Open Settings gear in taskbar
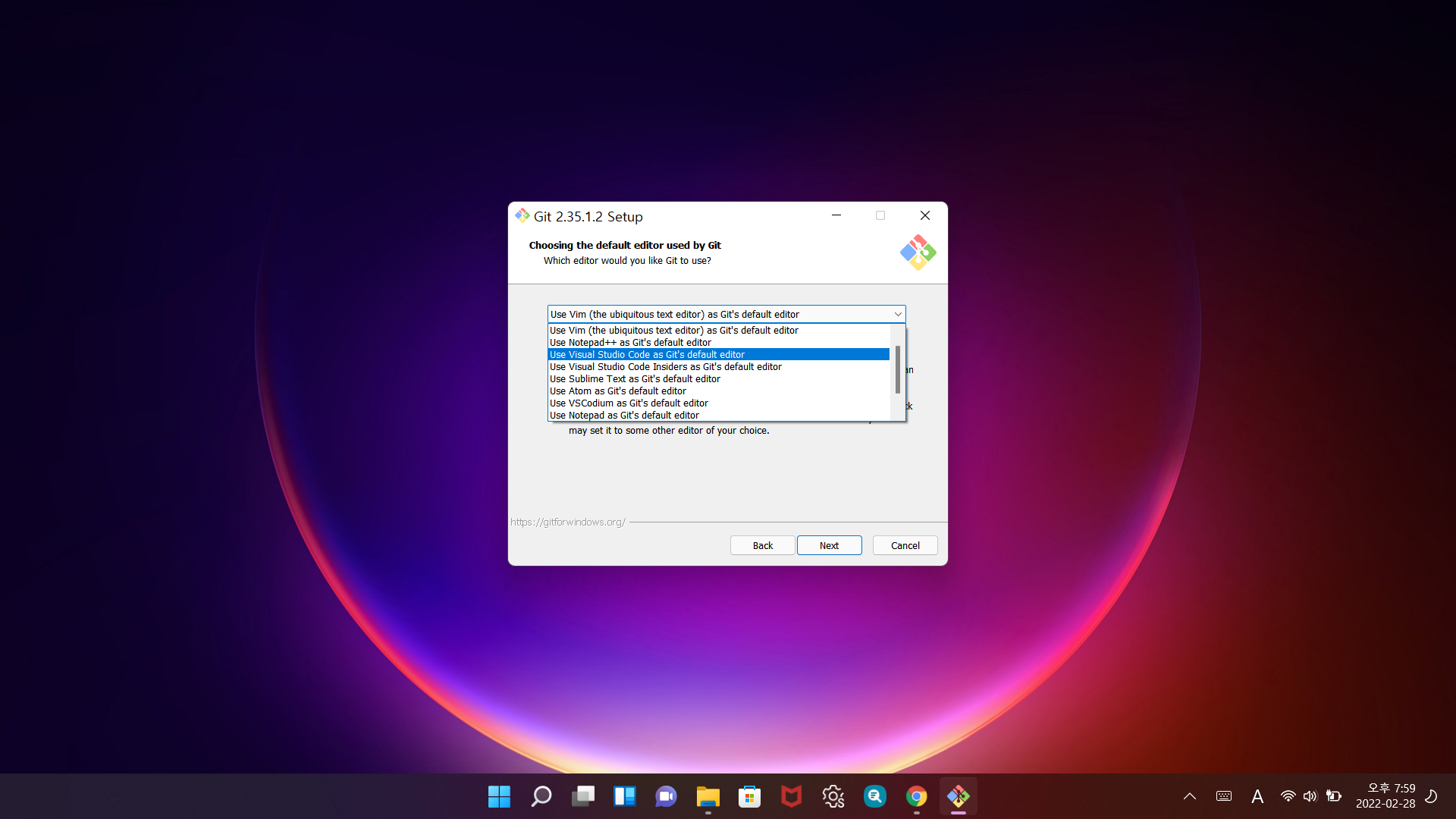Viewport: 1456px width, 819px height. 833,796
